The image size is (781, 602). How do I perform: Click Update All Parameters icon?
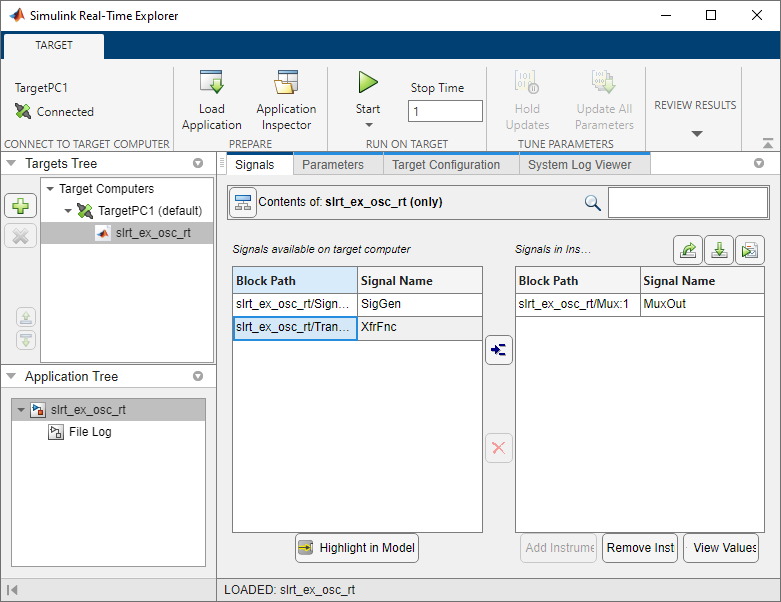click(604, 82)
